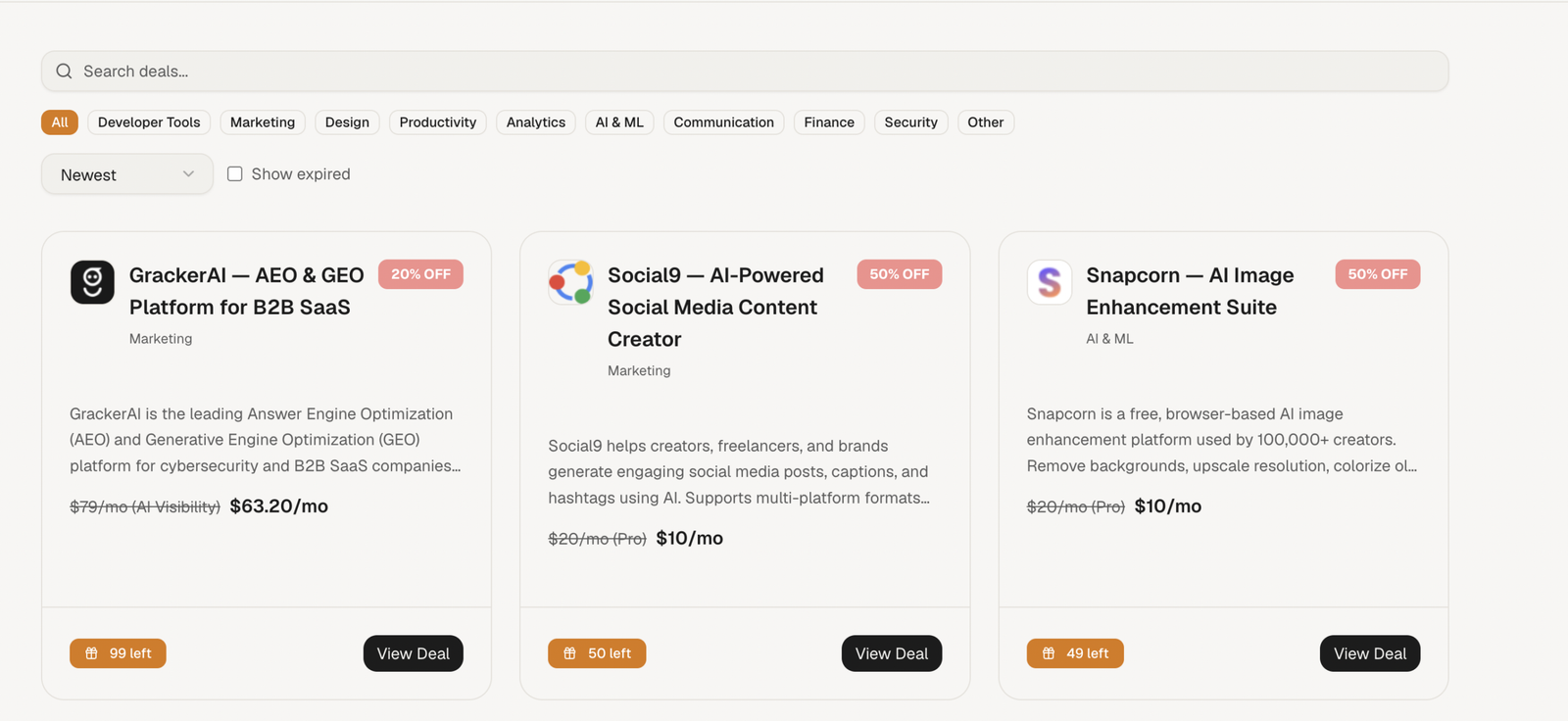Viewport: 1568px width, 721px height.
Task: Click the 20% OFF badge on GrackerAI
Action: [420, 274]
